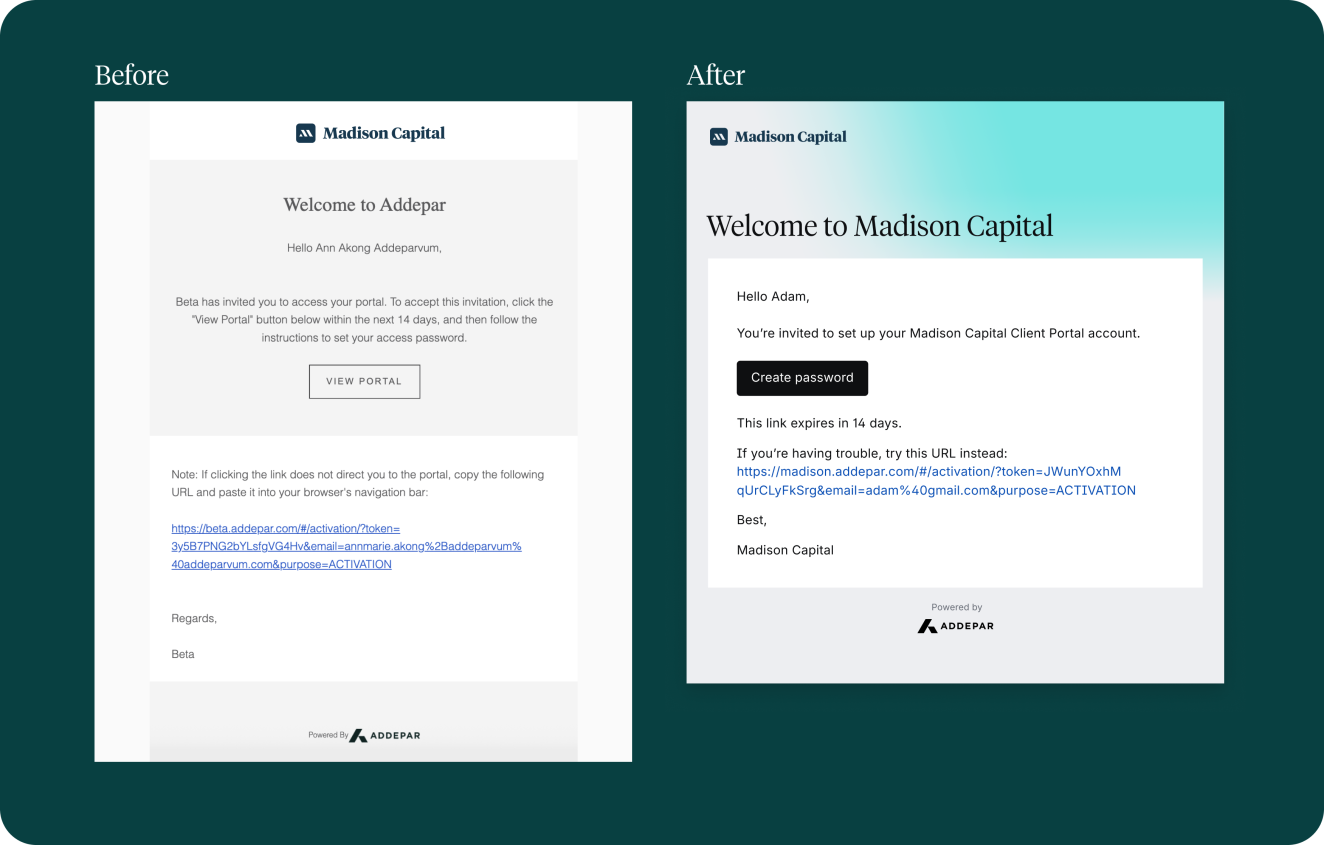
Task: Click the "Madison Capital" signature below "Best,"
Action: point(785,550)
